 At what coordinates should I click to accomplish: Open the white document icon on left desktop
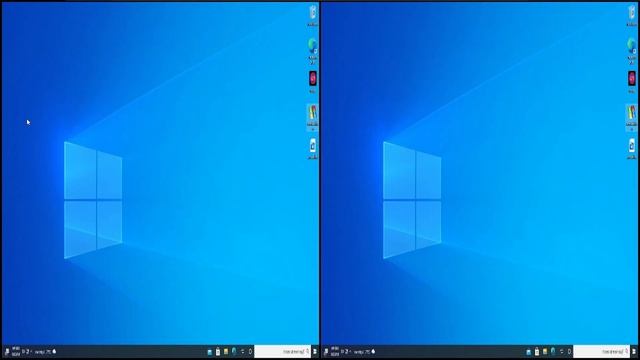tap(313, 149)
